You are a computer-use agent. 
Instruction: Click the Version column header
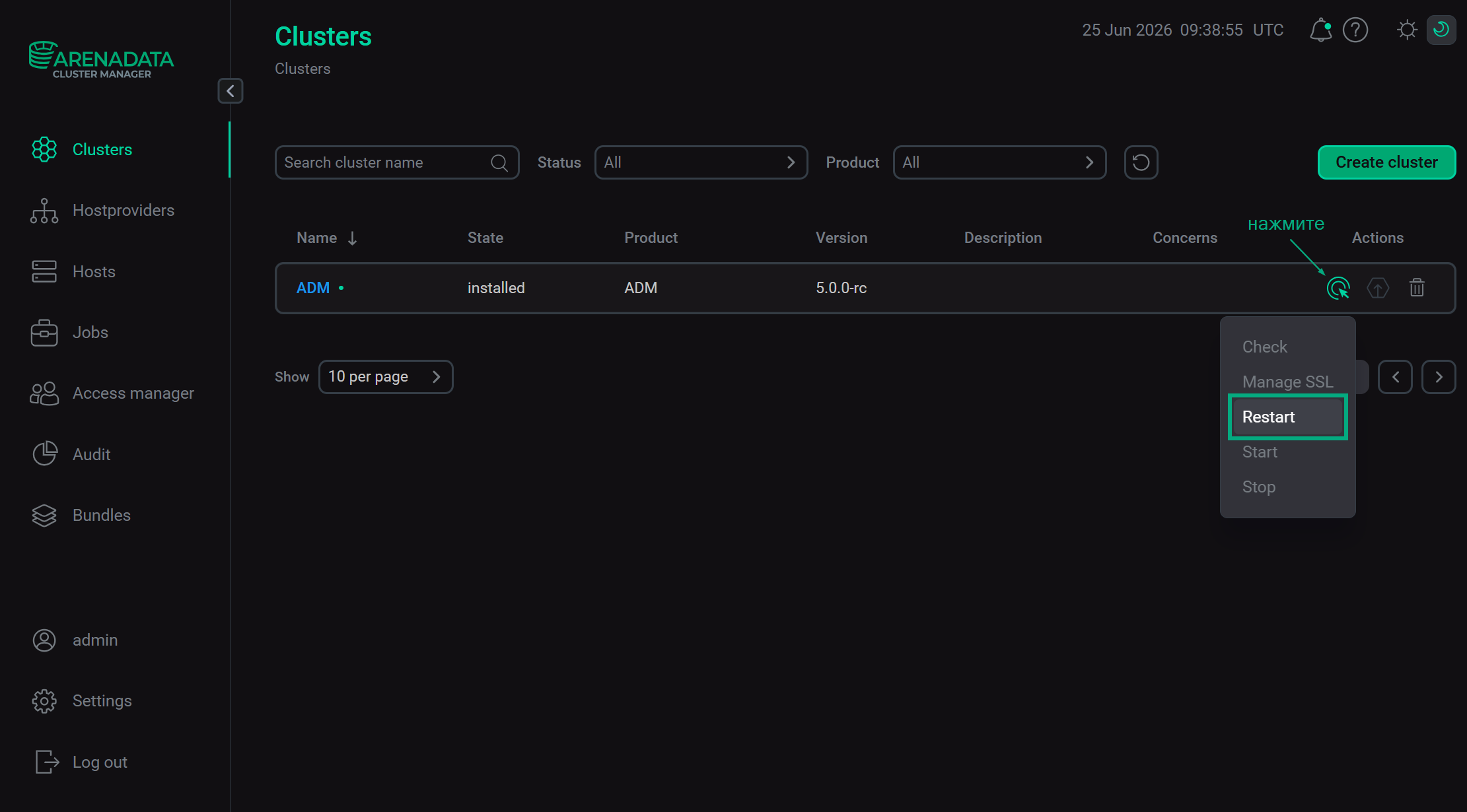pyautogui.click(x=841, y=238)
